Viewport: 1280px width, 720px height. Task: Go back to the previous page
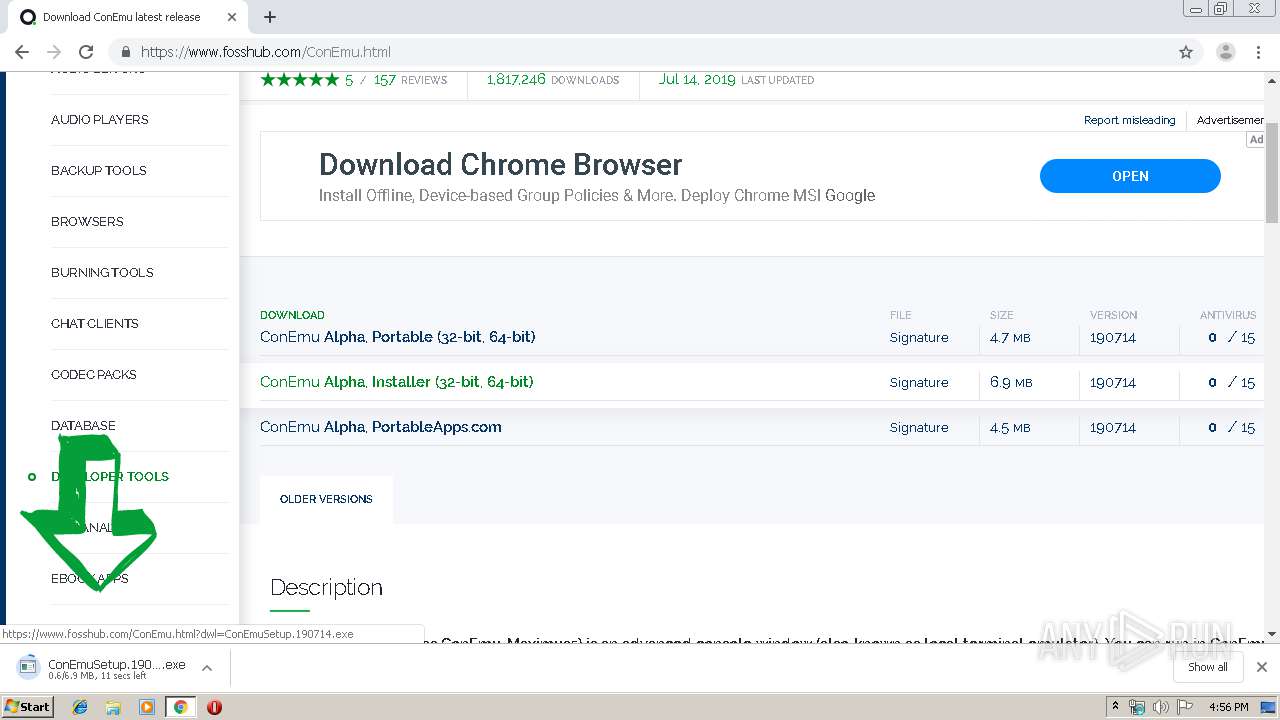click(22, 52)
